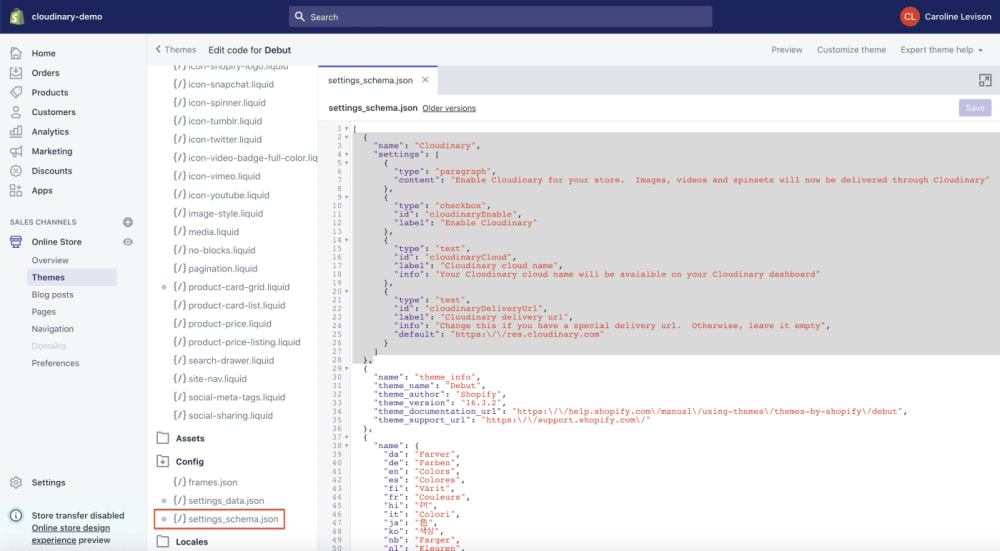The width and height of the screenshot is (1000, 551).
Task: Open the Apps page
Action: click(x=42, y=190)
